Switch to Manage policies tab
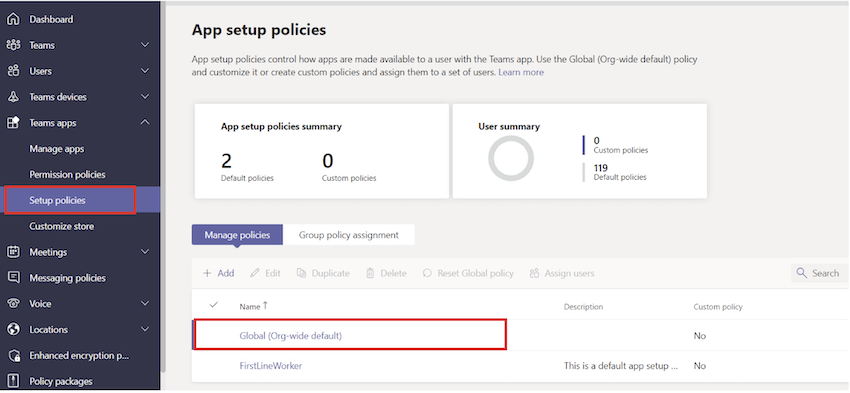Screen dimensions: 850x393 click(237, 235)
